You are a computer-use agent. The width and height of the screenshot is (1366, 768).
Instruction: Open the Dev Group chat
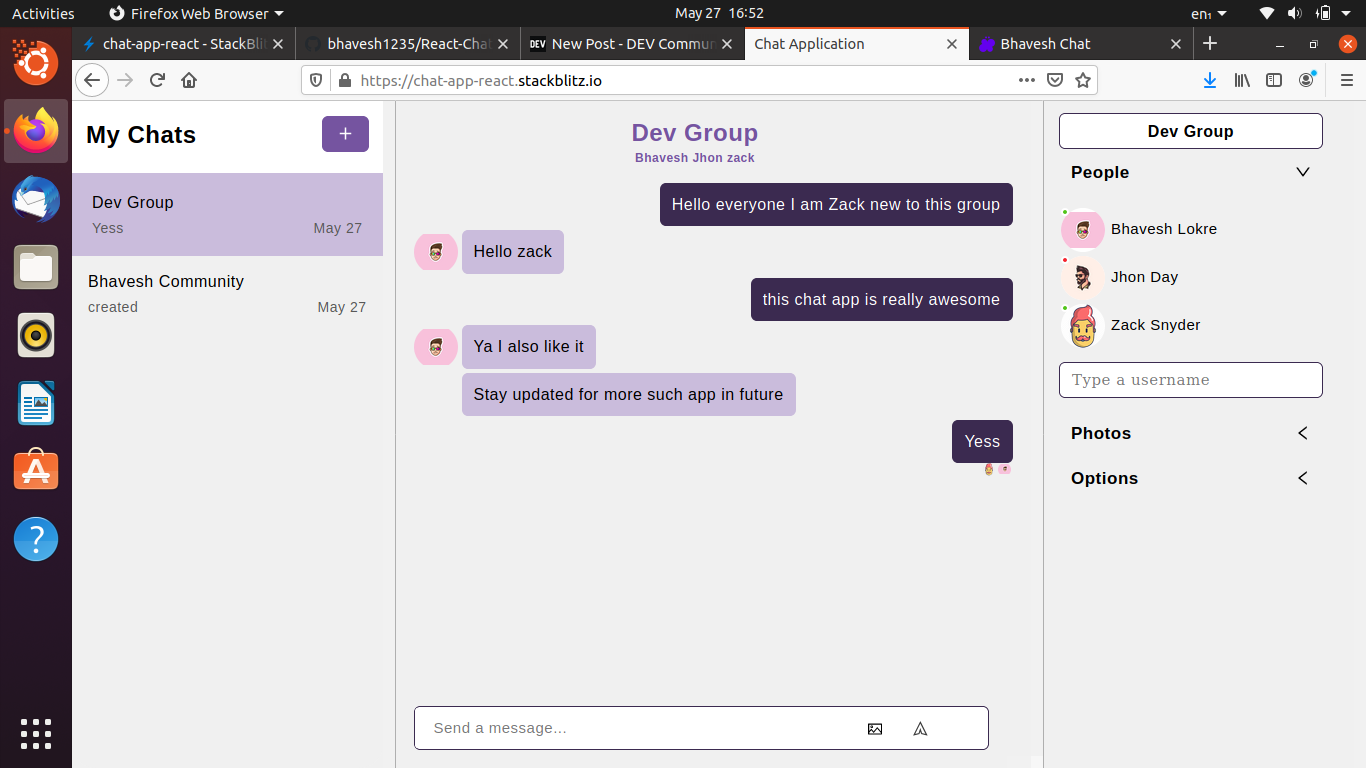click(227, 214)
